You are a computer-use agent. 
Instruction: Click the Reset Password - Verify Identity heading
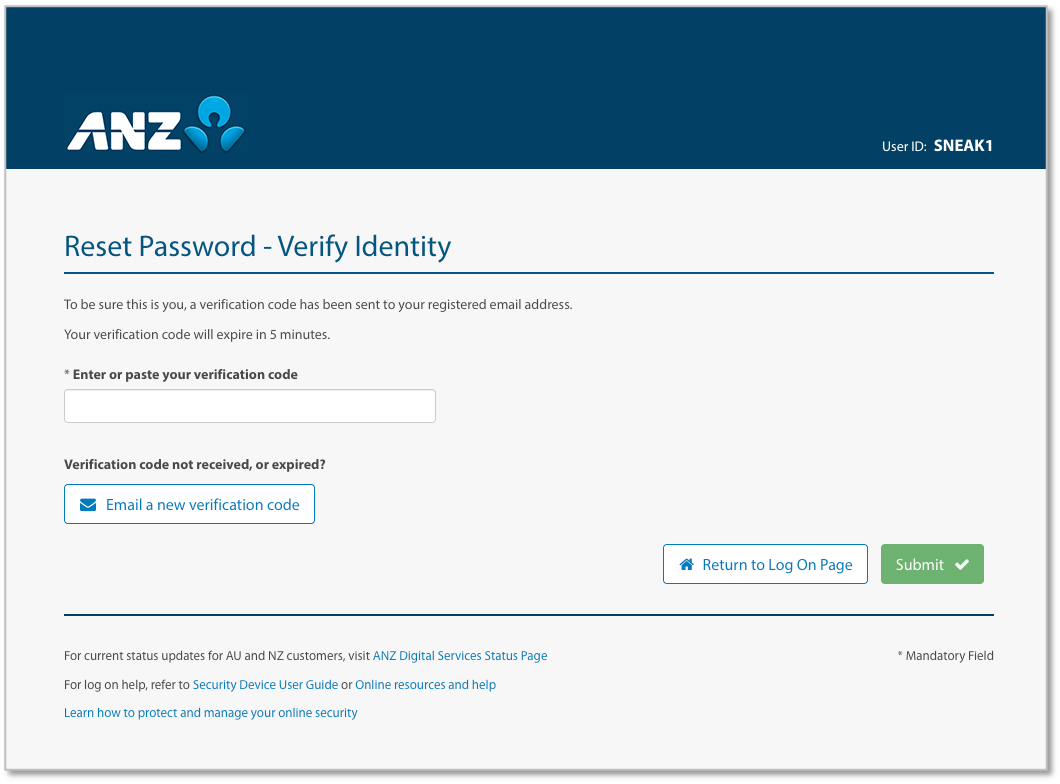pos(257,246)
